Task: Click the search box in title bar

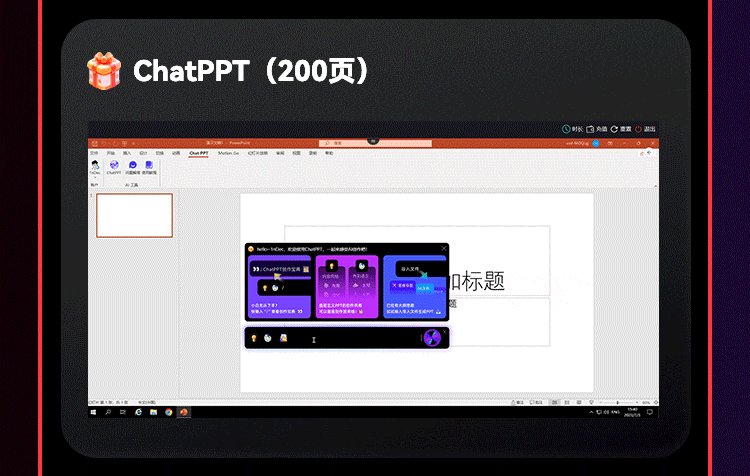Action: click(x=375, y=143)
